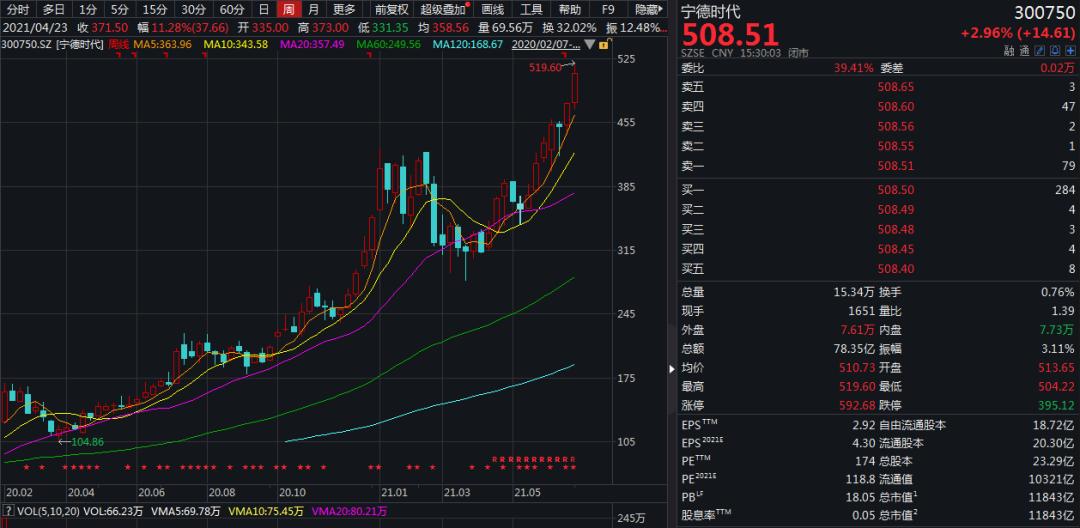
Task: Click the date range 2020/02/07 link
Action: 546,44
